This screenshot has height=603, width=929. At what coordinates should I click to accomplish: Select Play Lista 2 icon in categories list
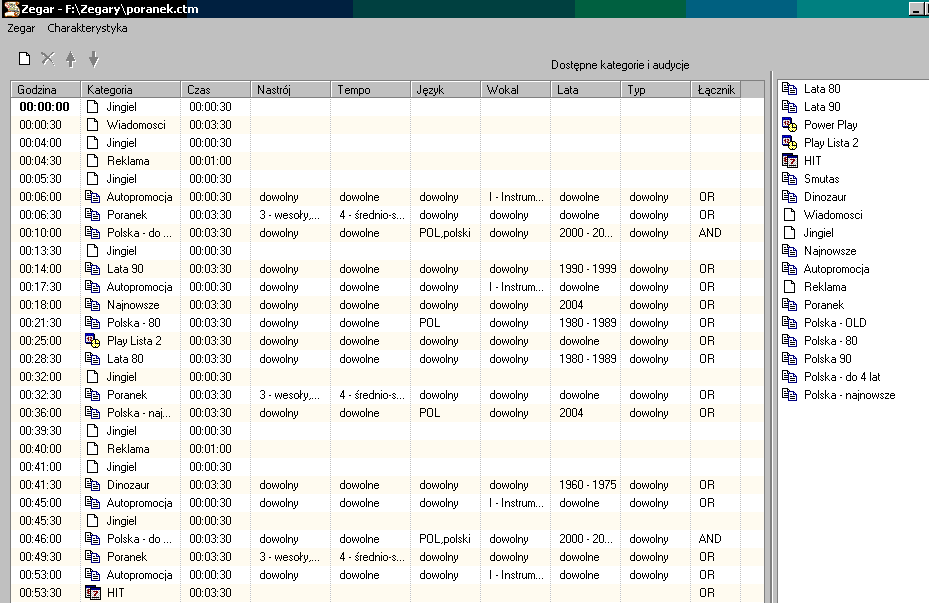(x=789, y=143)
